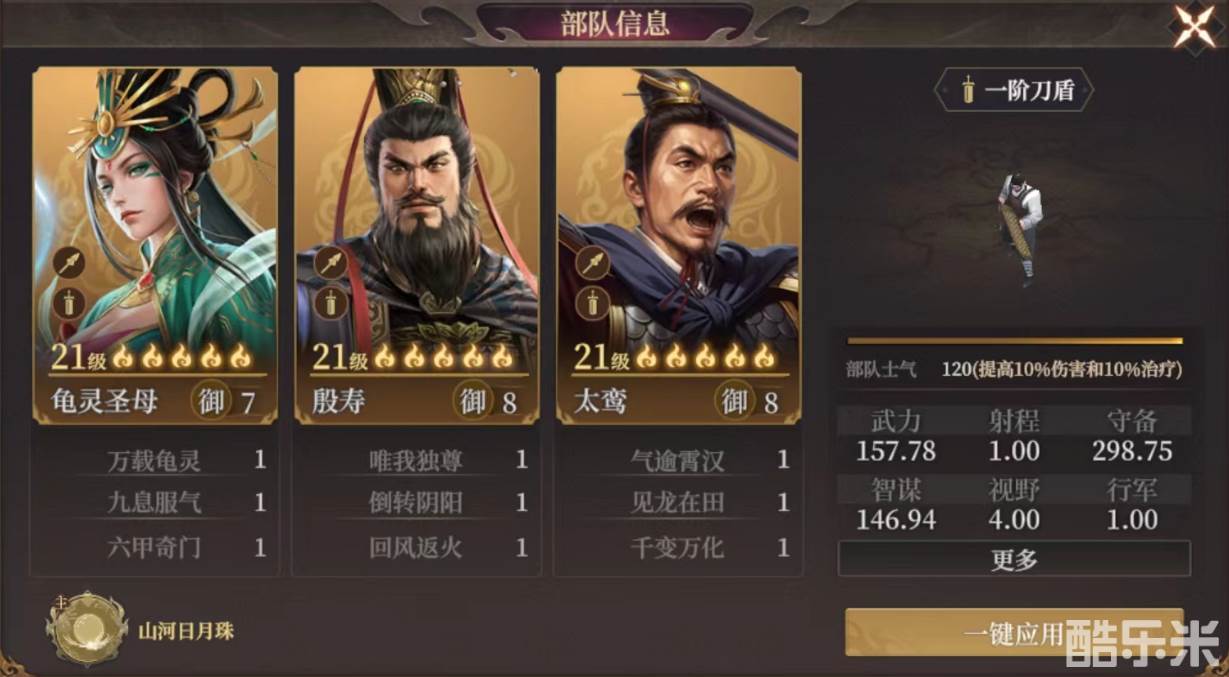The image size is (1229, 677).
Task: Select skill 万载龟灵
Action: point(155,461)
